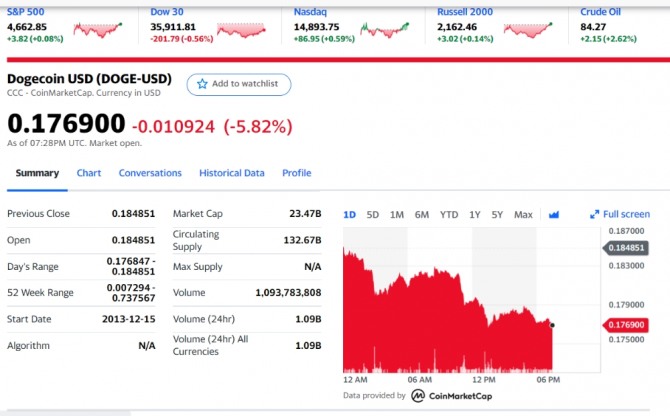Open the Historical Data tab

point(232,173)
